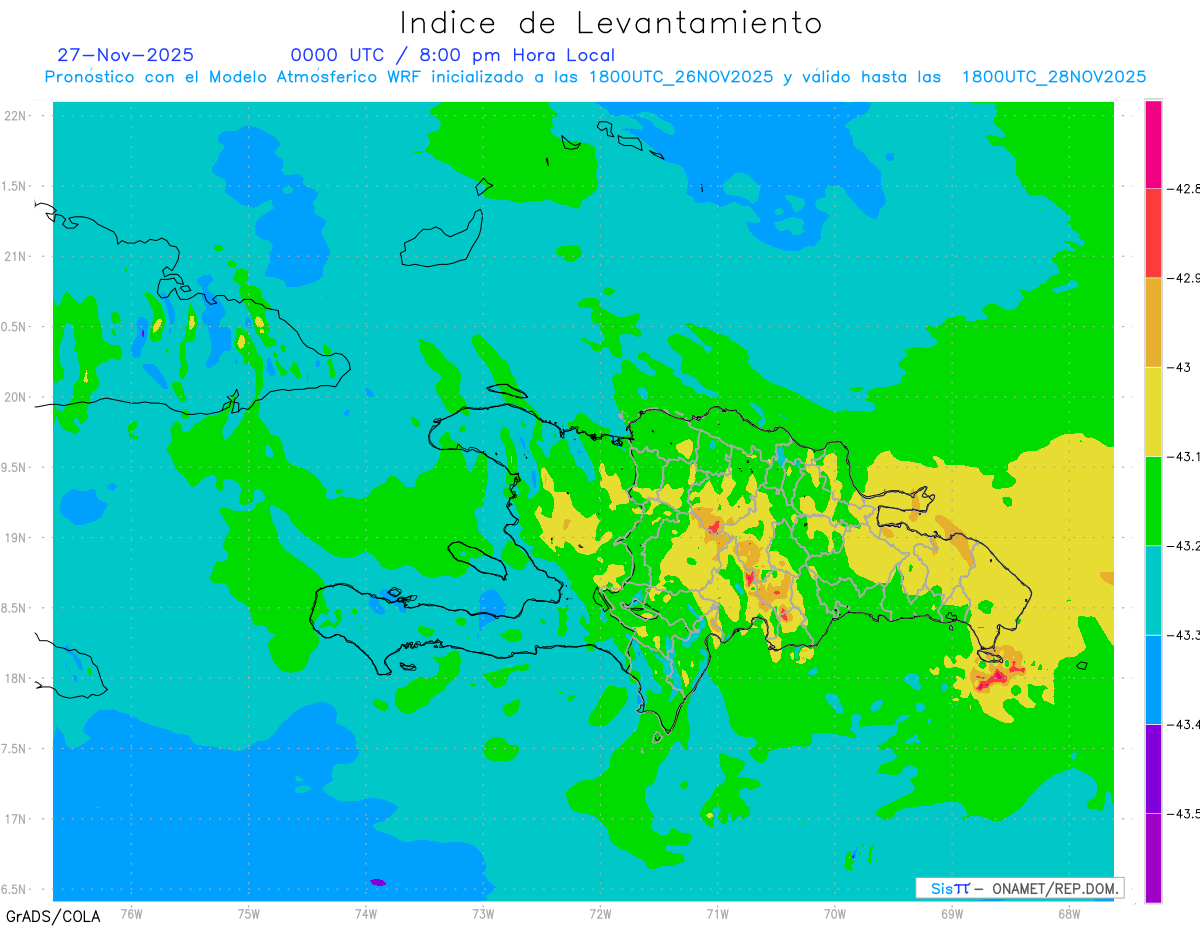Viewport: 1200px width, 927px height.
Task: Click the '-43.5' legend value
Action: click(1182, 813)
